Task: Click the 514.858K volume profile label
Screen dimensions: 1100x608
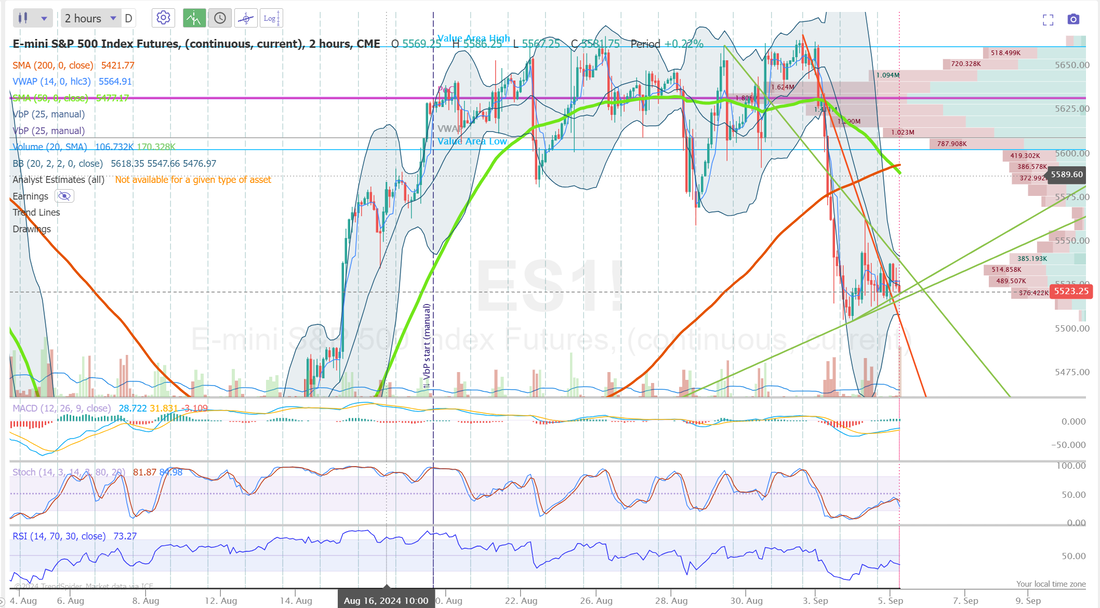Action: [1007, 269]
